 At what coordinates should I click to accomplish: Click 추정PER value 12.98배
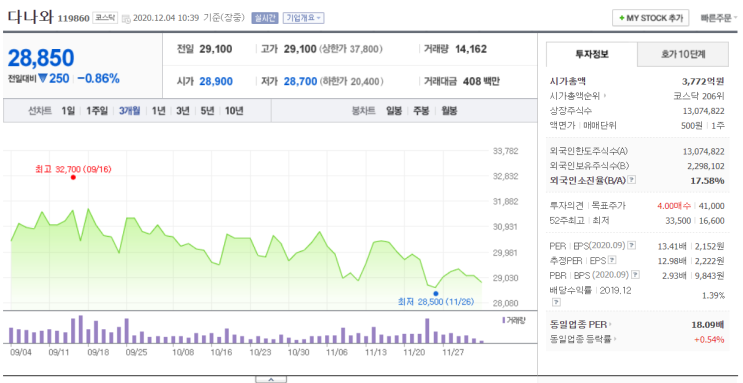(x=672, y=260)
